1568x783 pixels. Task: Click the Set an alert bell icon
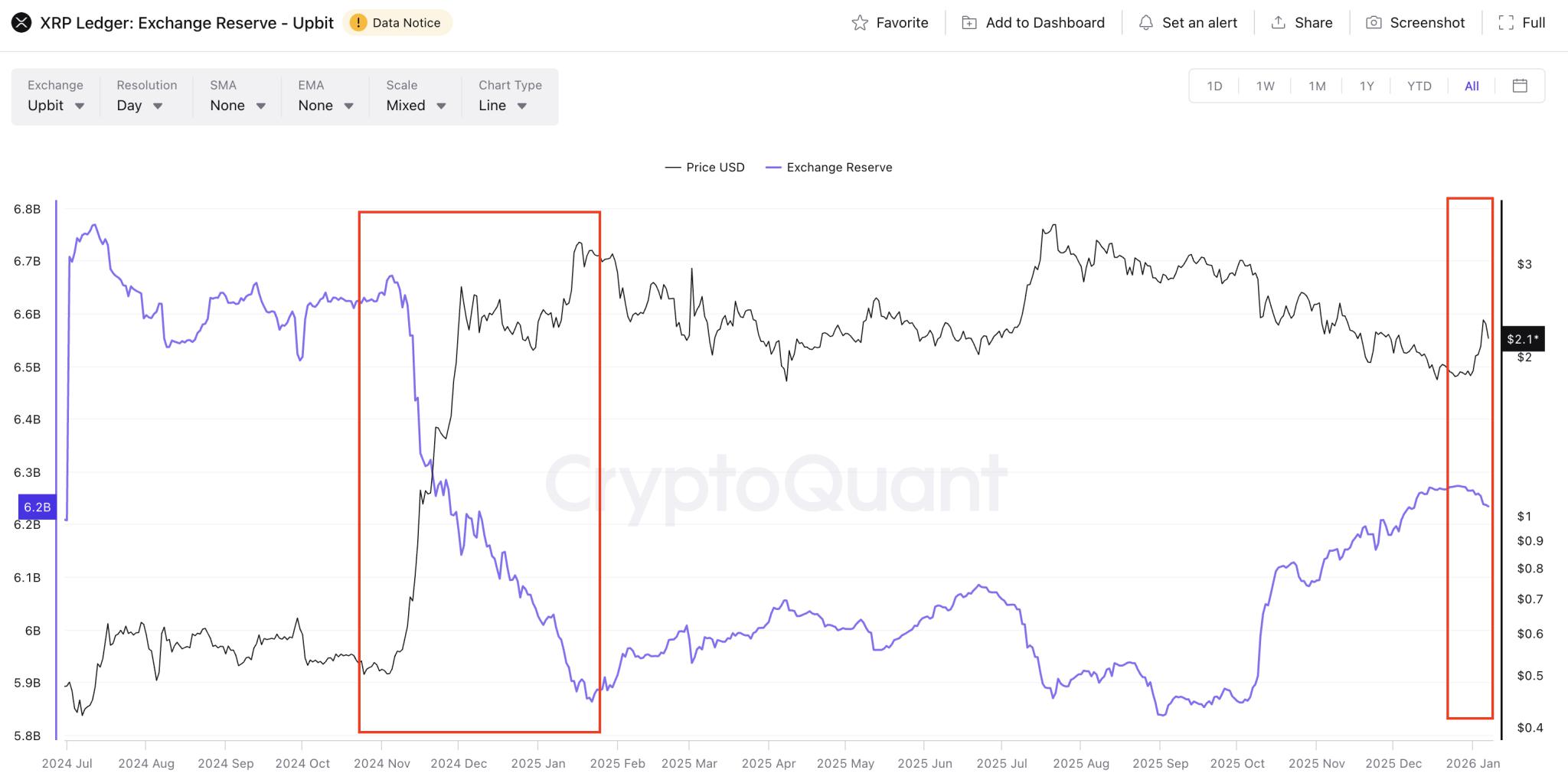click(1146, 22)
